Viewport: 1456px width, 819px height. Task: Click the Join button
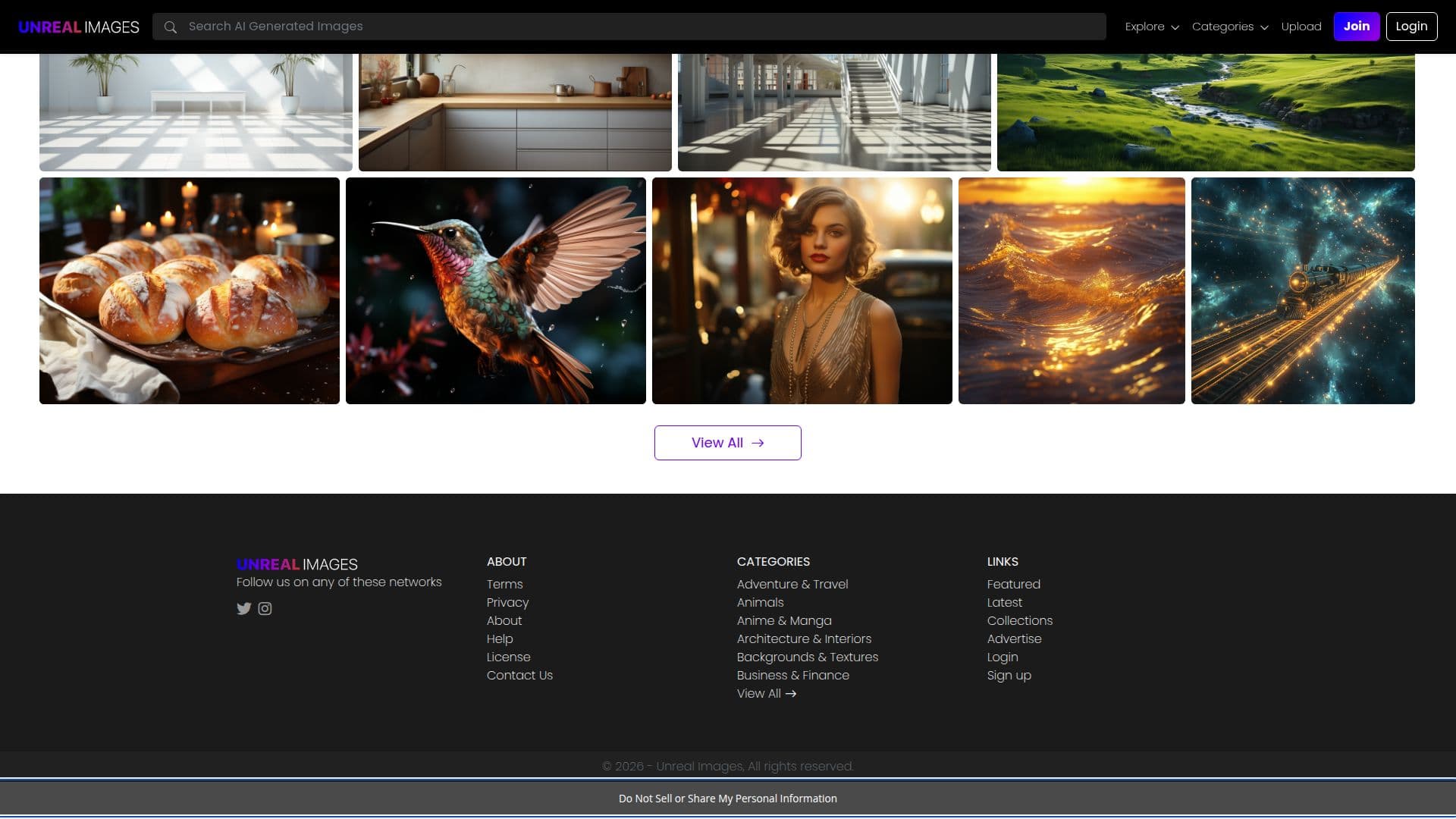[1357, 27]
